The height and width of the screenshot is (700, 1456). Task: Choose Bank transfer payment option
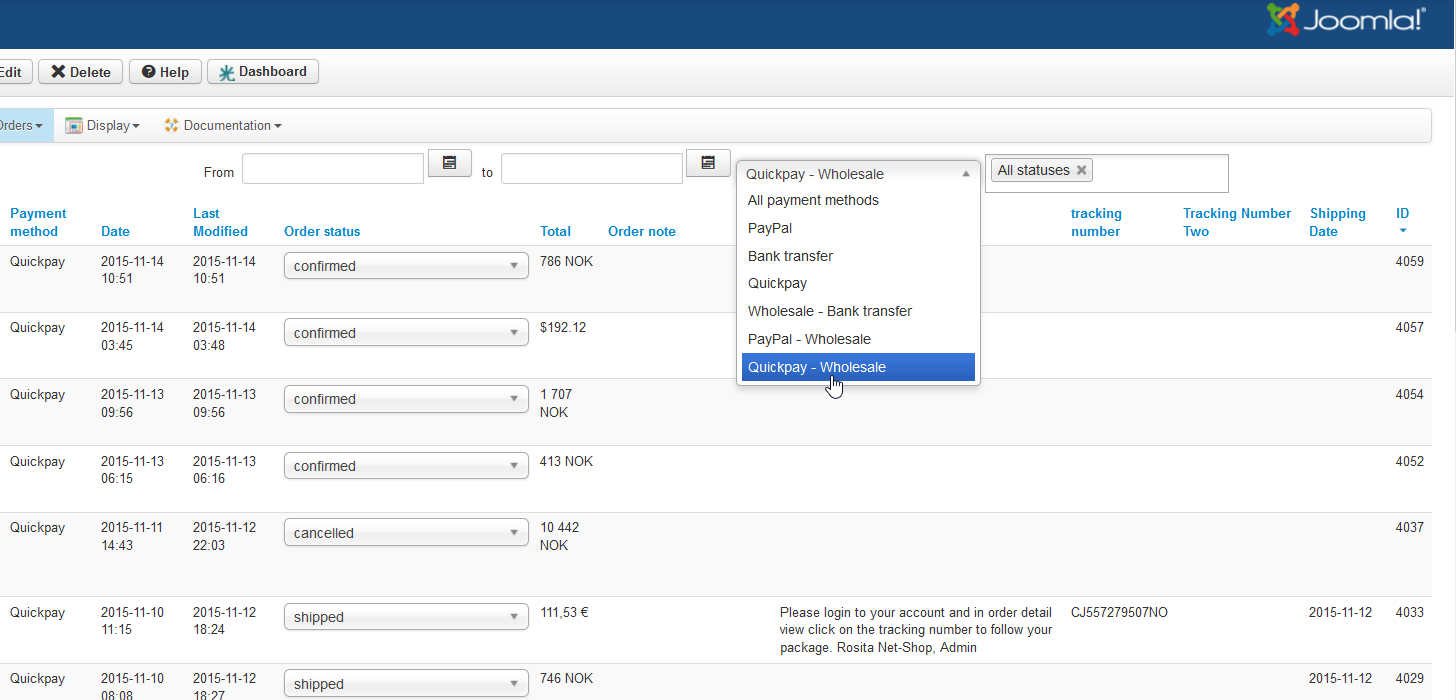pos(790,256)
